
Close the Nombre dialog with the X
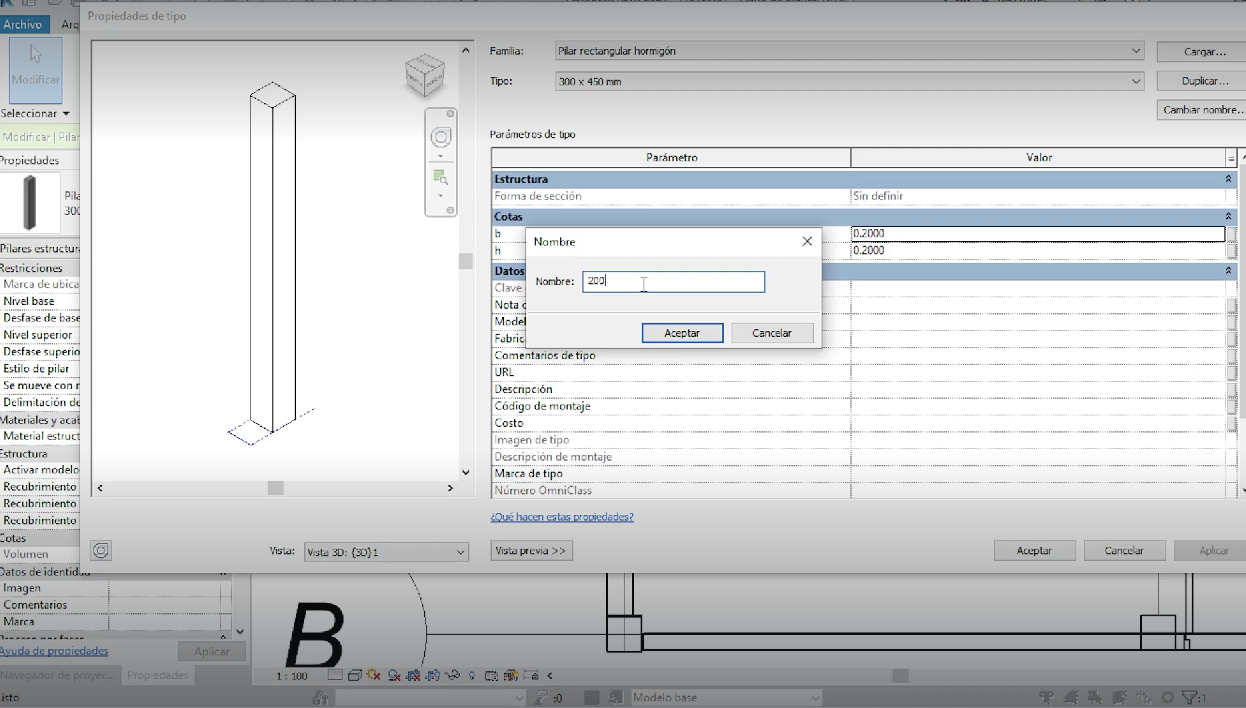(x=807, y=242)
